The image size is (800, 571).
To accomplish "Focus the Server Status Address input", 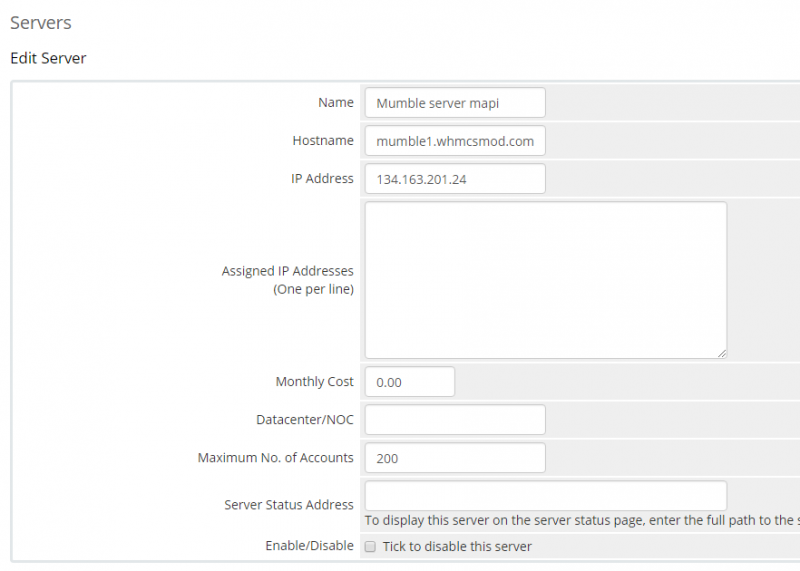I will [x=545, y=495].
